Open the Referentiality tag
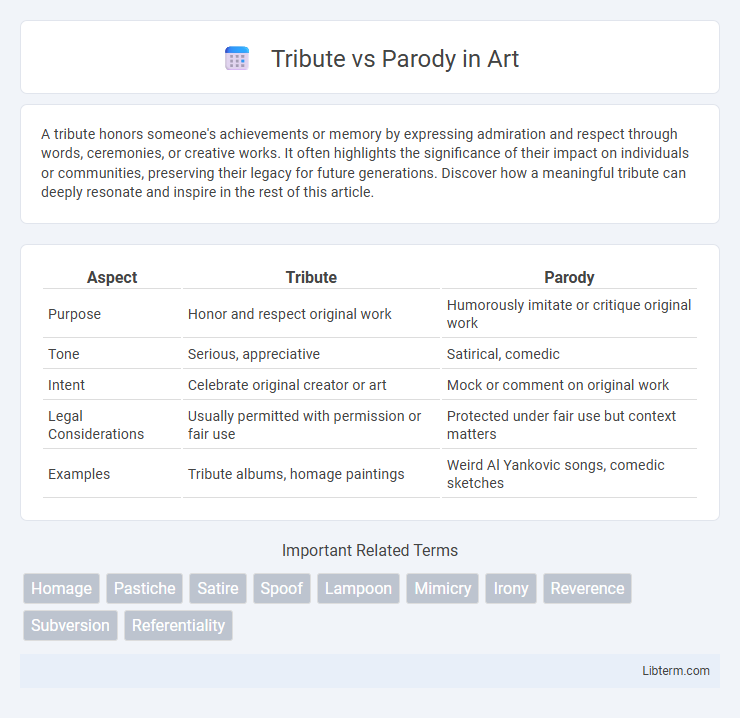 point(178,625)
